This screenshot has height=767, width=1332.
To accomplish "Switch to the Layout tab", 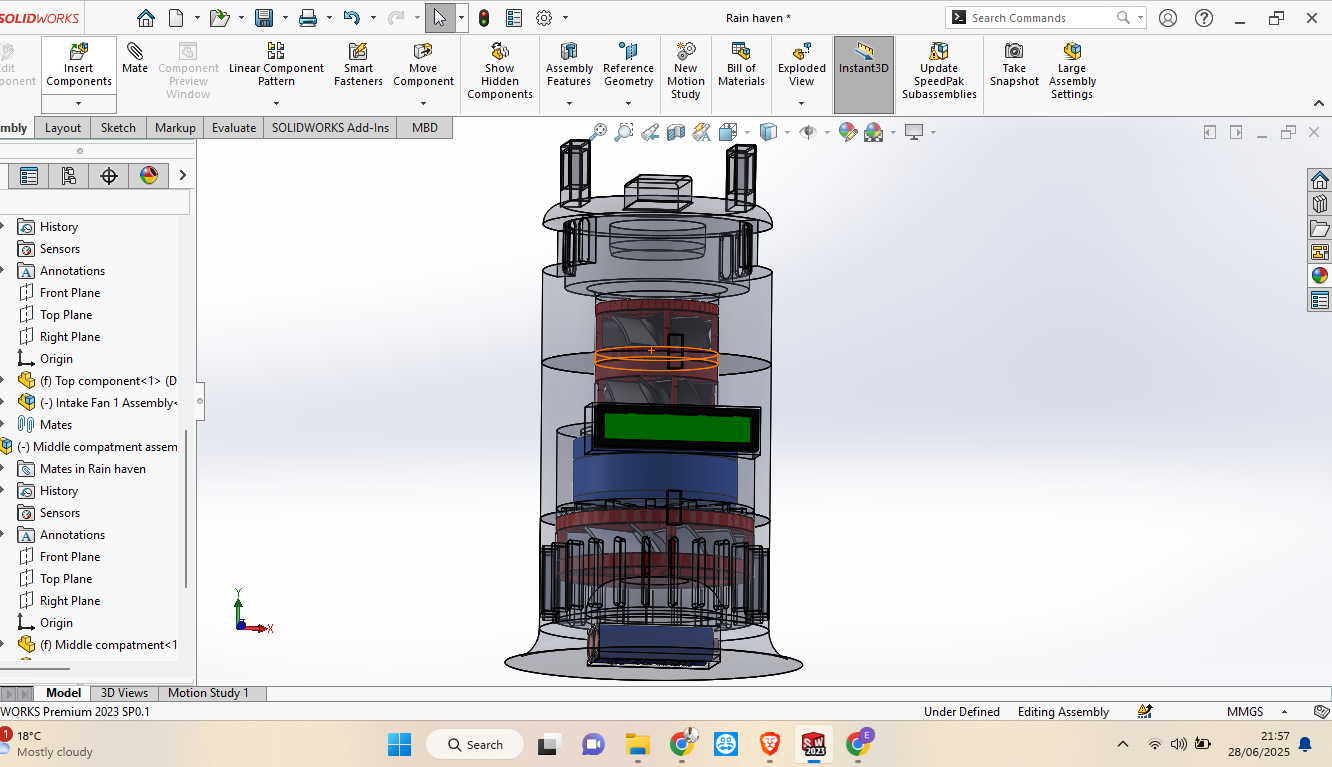I will click(x=63, y=128).
